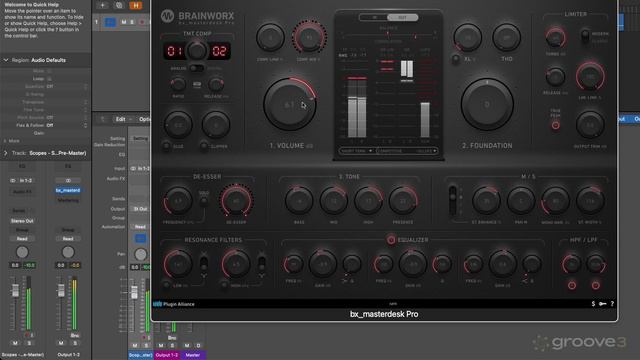Open the dollar sign store icon
The width and height of the screenshot is (640, 360).
coord(593,304)
